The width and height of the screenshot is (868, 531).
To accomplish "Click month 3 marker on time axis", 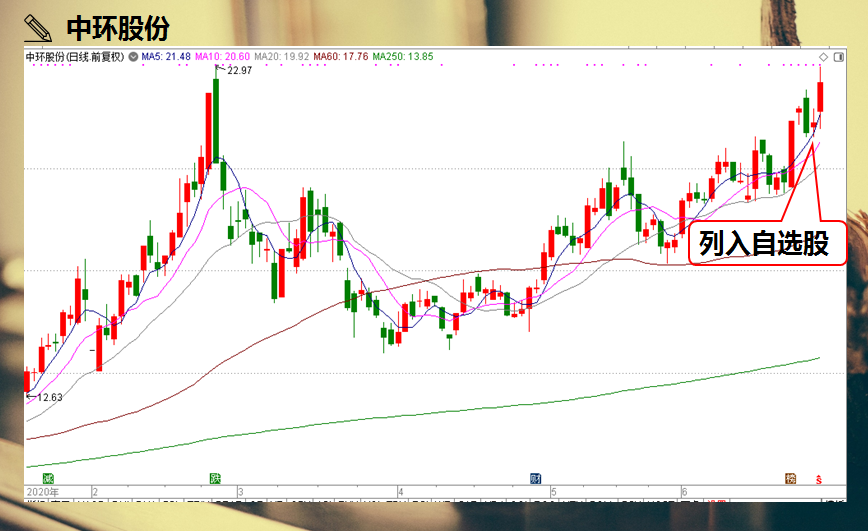I will 241,492.
